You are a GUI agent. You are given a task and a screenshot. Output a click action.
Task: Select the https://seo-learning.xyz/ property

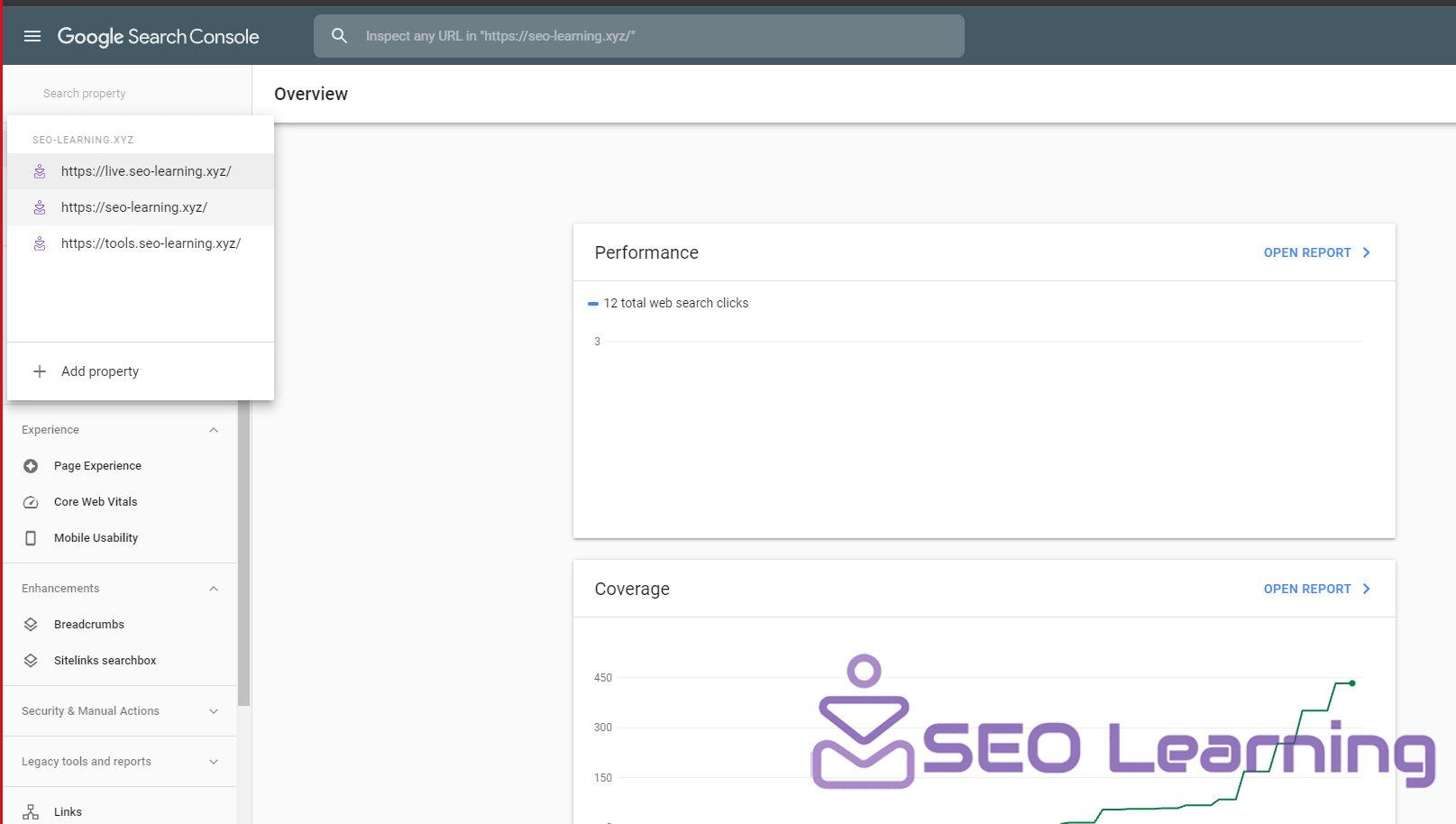pyautogui.click(x=141, y=207)
